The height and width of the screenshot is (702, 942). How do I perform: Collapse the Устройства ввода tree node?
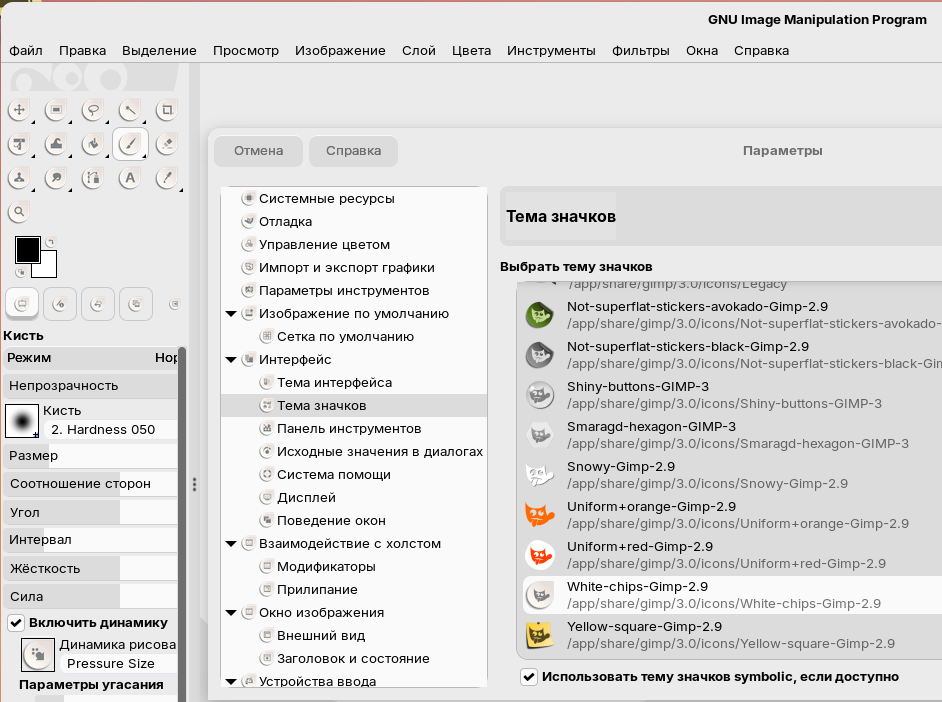pos(231,682)
